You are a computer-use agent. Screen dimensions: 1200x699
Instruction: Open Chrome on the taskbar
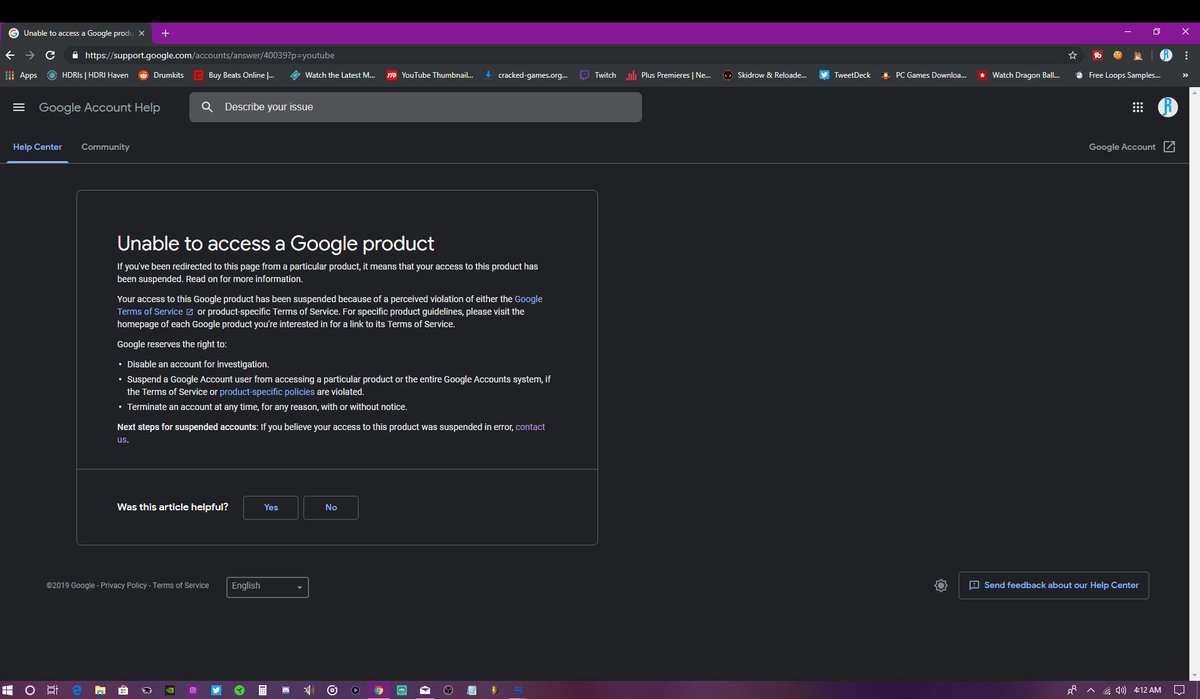378,690
